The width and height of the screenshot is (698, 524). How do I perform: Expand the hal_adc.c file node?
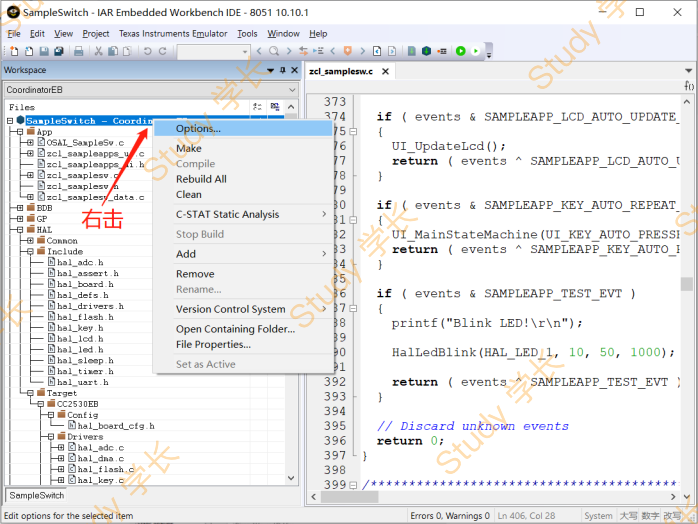point(61,447)
